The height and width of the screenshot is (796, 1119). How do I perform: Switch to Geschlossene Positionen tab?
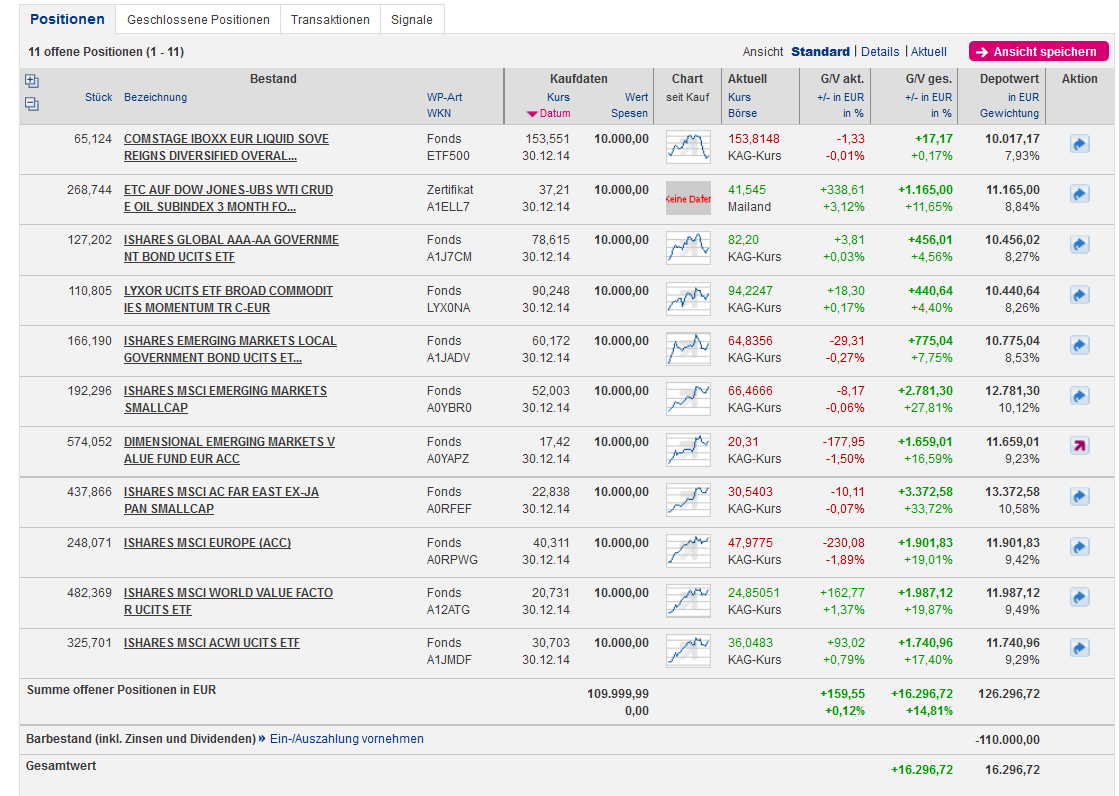[x=198, y=20]
